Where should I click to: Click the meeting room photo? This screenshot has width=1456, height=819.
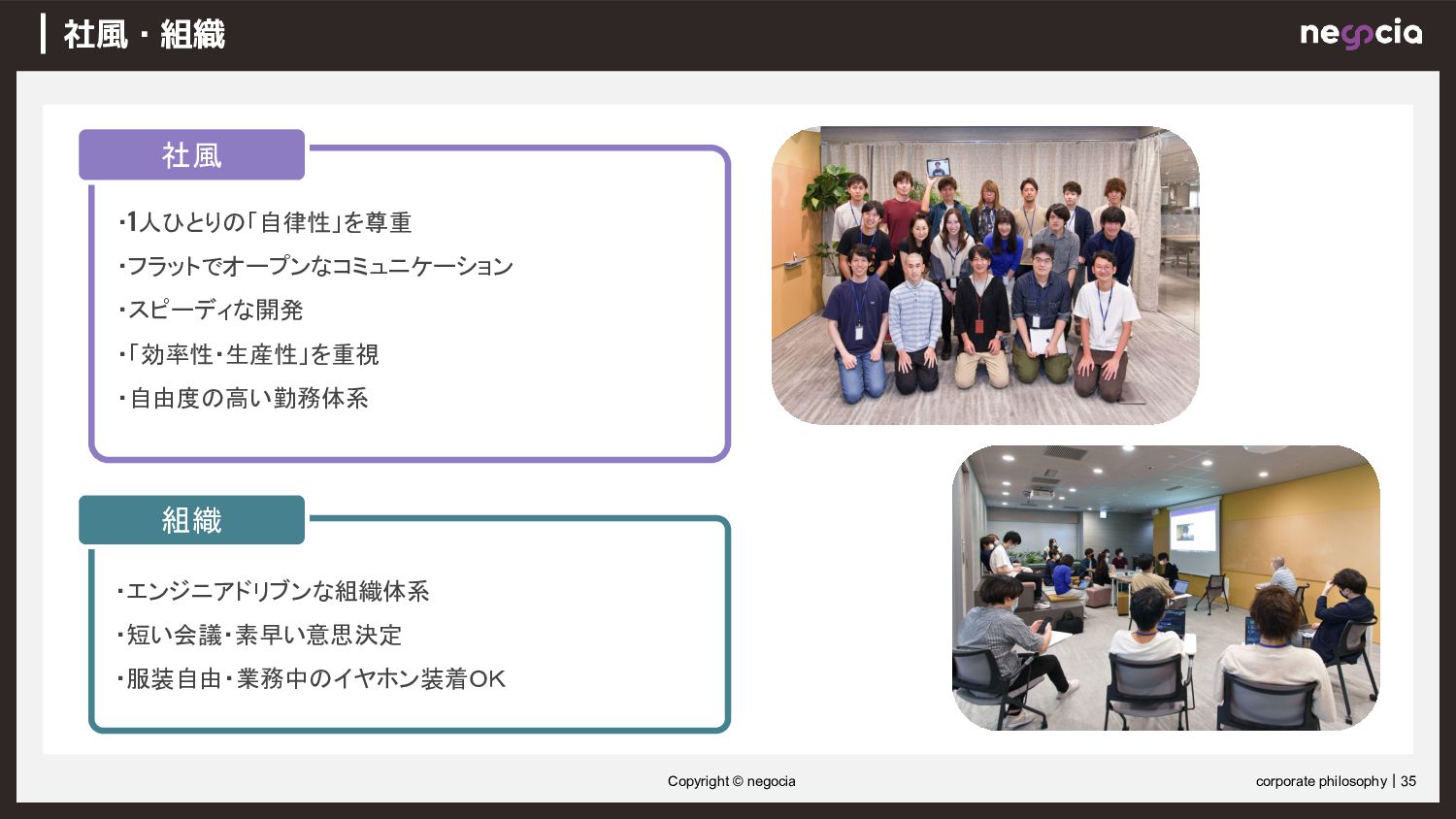[1166, 588]
